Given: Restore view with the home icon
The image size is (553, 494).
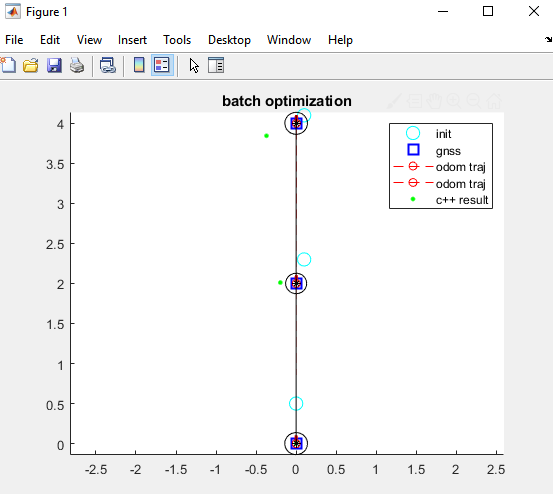Looking at the screenshot, I should [x=494, y=101].
